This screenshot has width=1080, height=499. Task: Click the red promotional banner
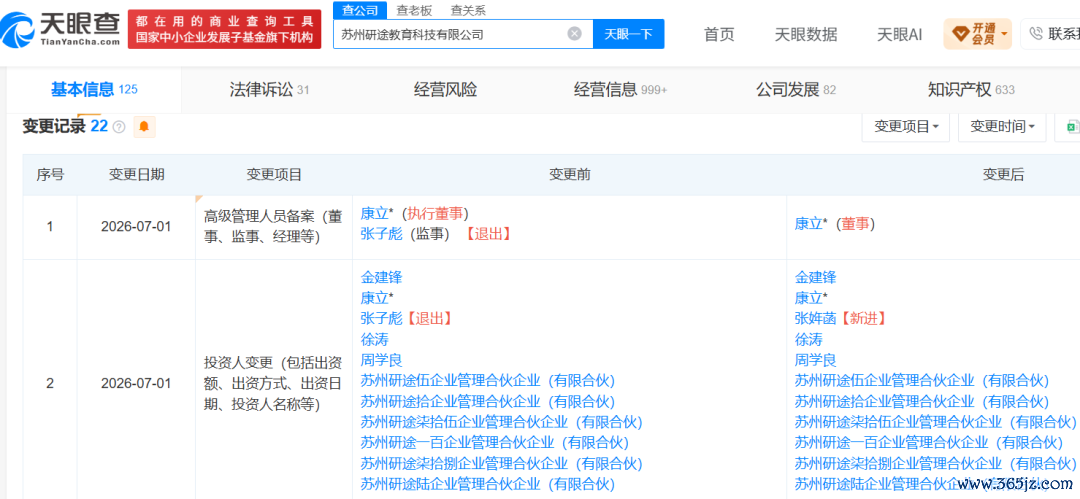click(x=225, y=29)
